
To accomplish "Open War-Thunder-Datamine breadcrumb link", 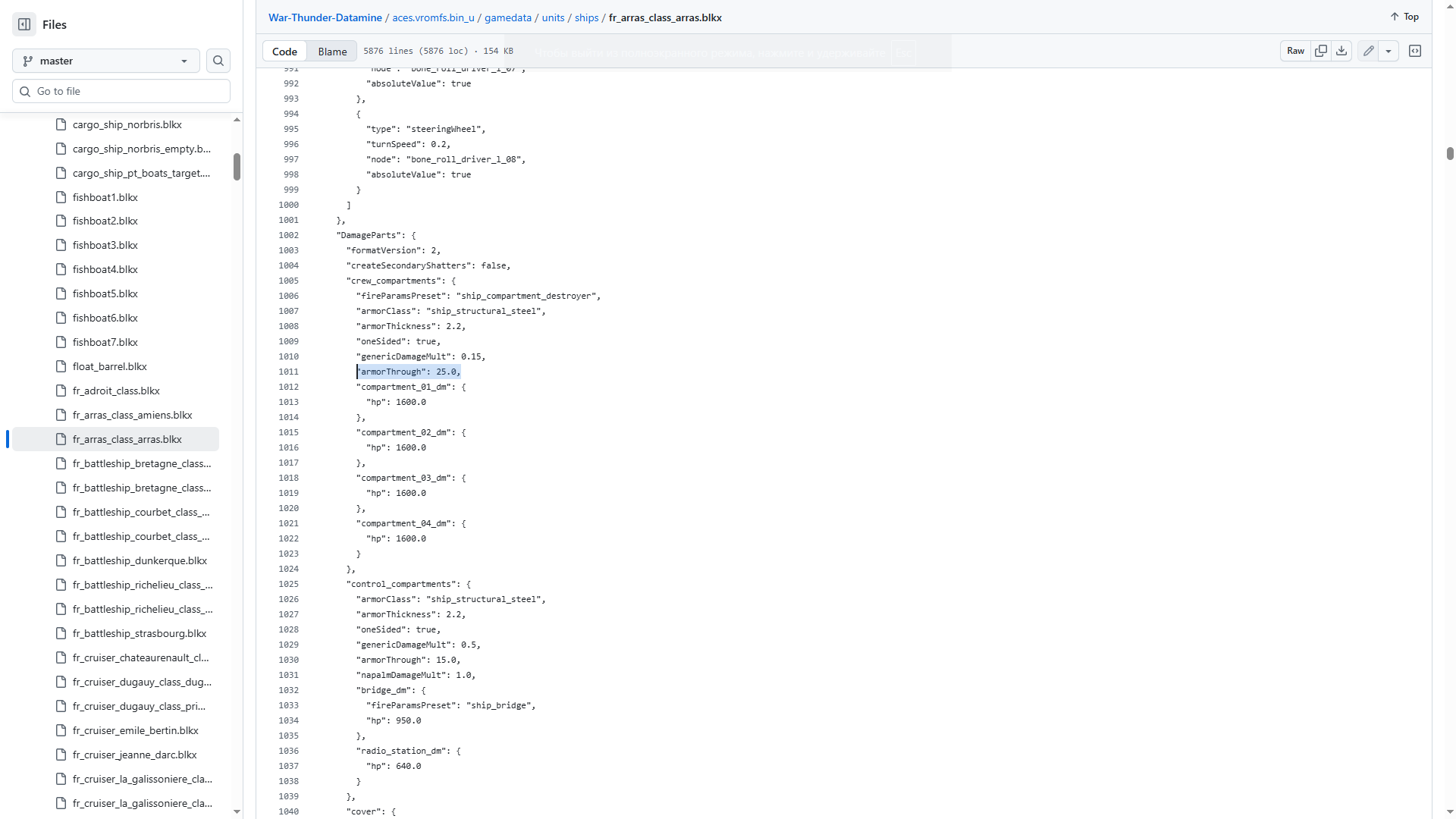I will pos(325,17).
